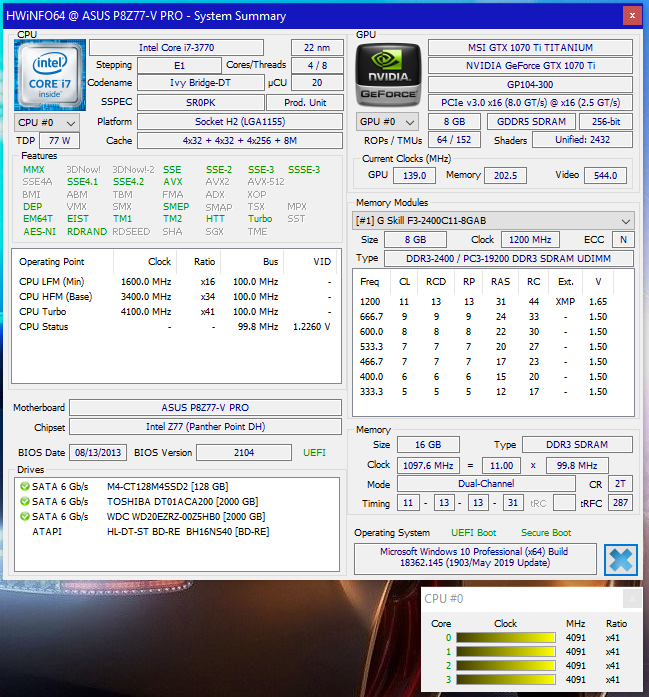Click the ASUS P8Z77-V PRO motherboard field
This screenshot has height=697, width=649.
[x=205, y=408]
